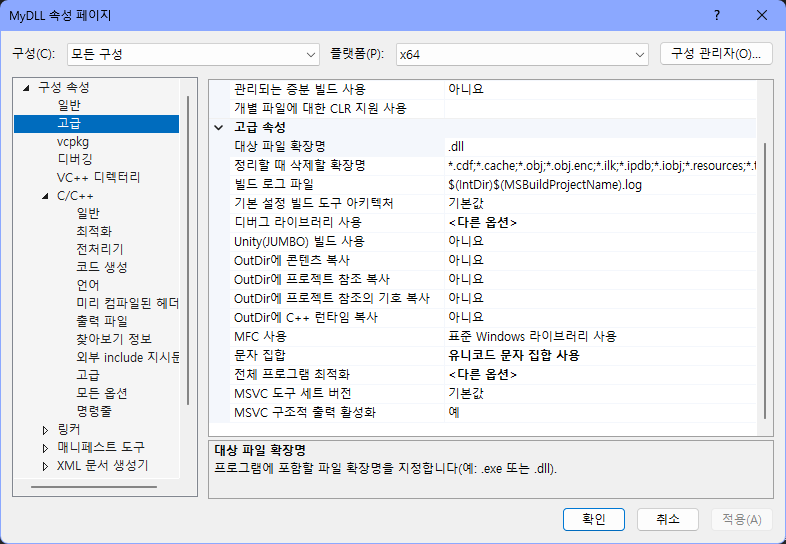Collapse the 구성 속성 tree node

pos(26,87)
